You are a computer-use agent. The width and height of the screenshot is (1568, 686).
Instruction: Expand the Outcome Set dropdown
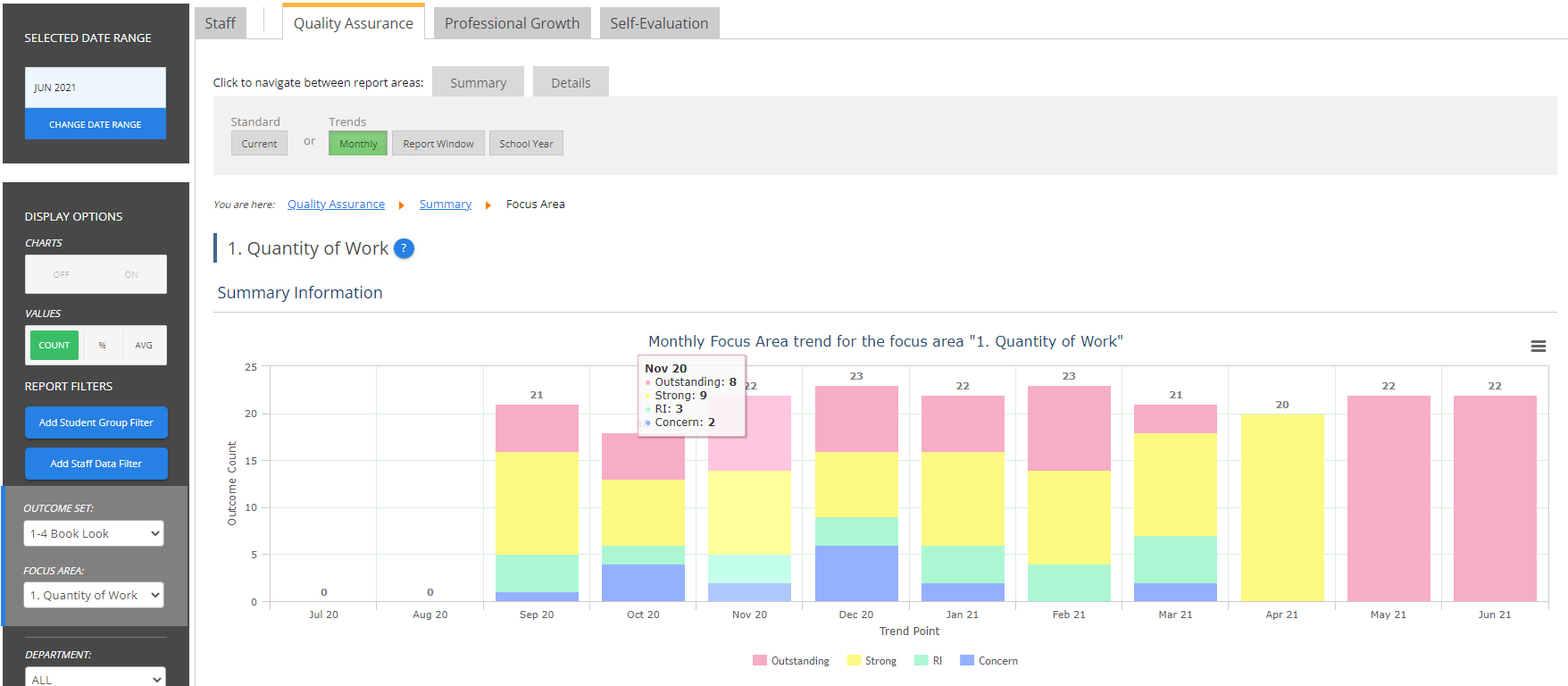pyautogui.click(x=94, y=533)
